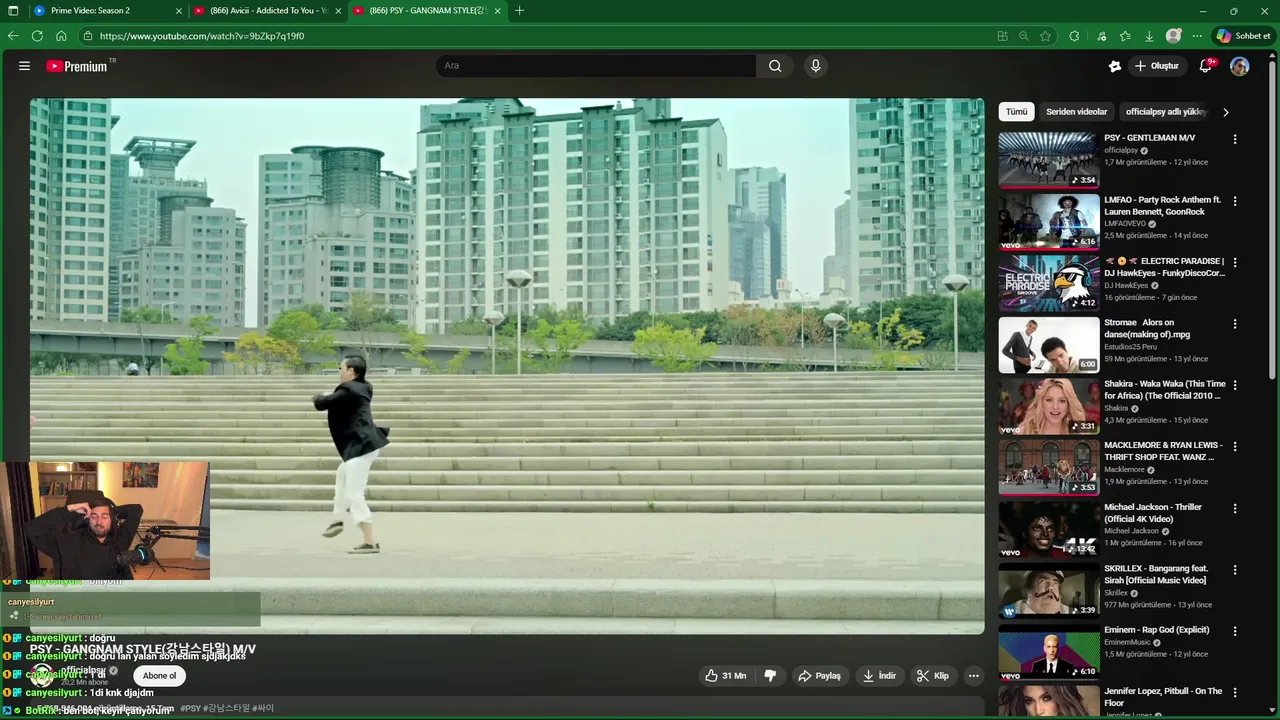
Task: Open more actions for Jennifer Lopez On The Floor
Action: 1235,693
